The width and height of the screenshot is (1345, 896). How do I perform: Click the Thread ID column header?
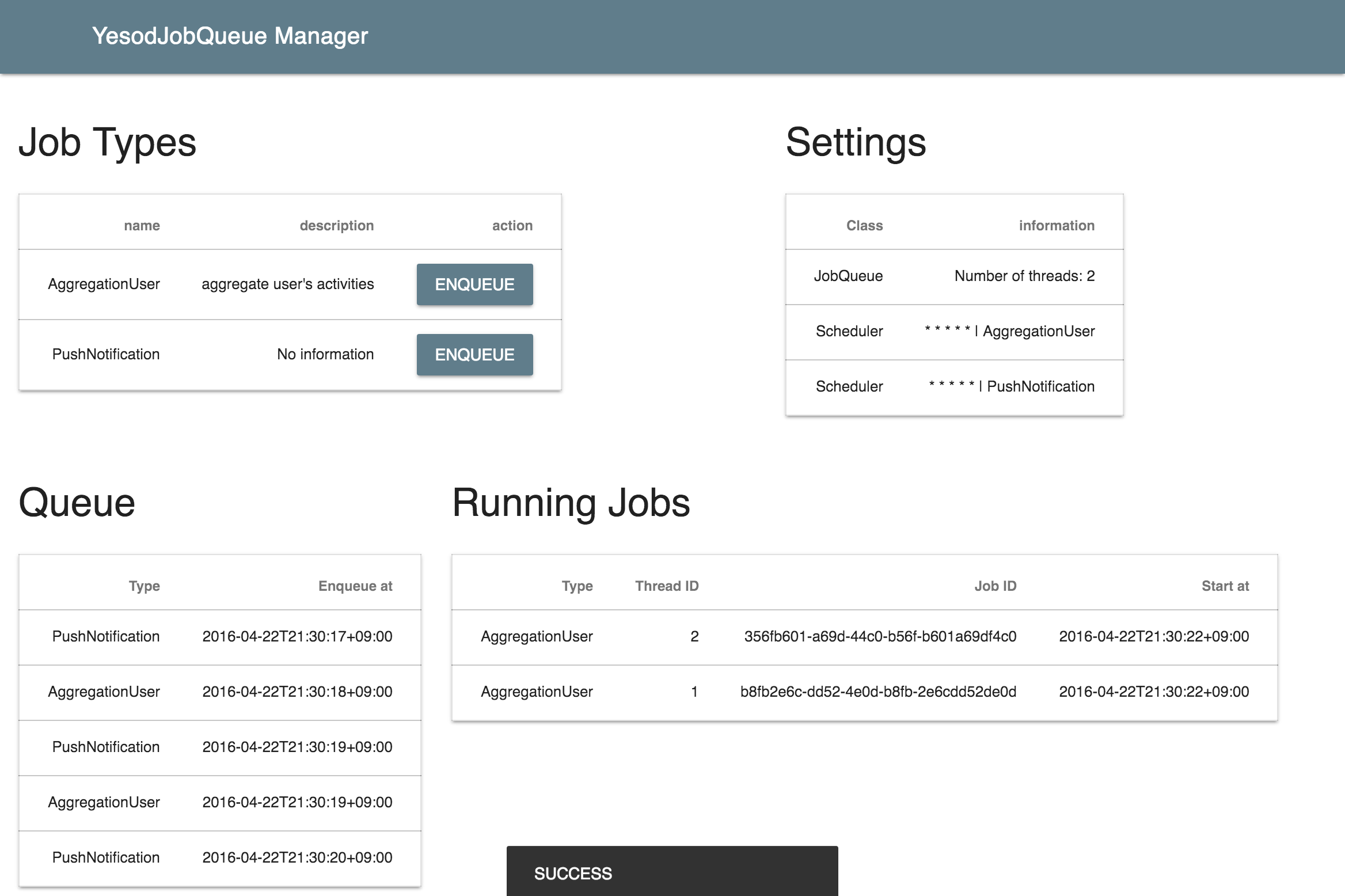667,586
